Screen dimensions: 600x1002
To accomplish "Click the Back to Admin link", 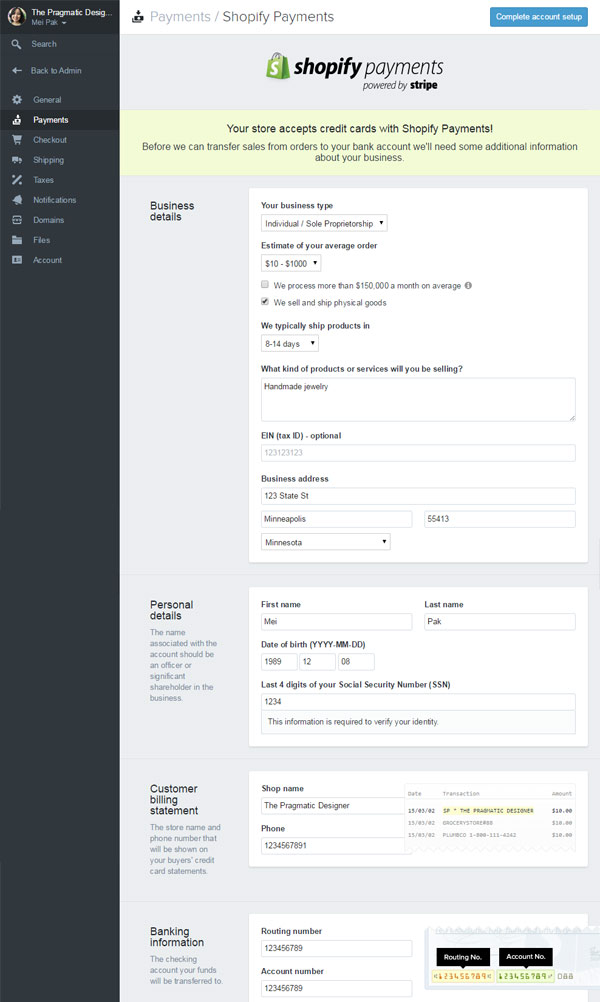I will click(x=56, y=70).
